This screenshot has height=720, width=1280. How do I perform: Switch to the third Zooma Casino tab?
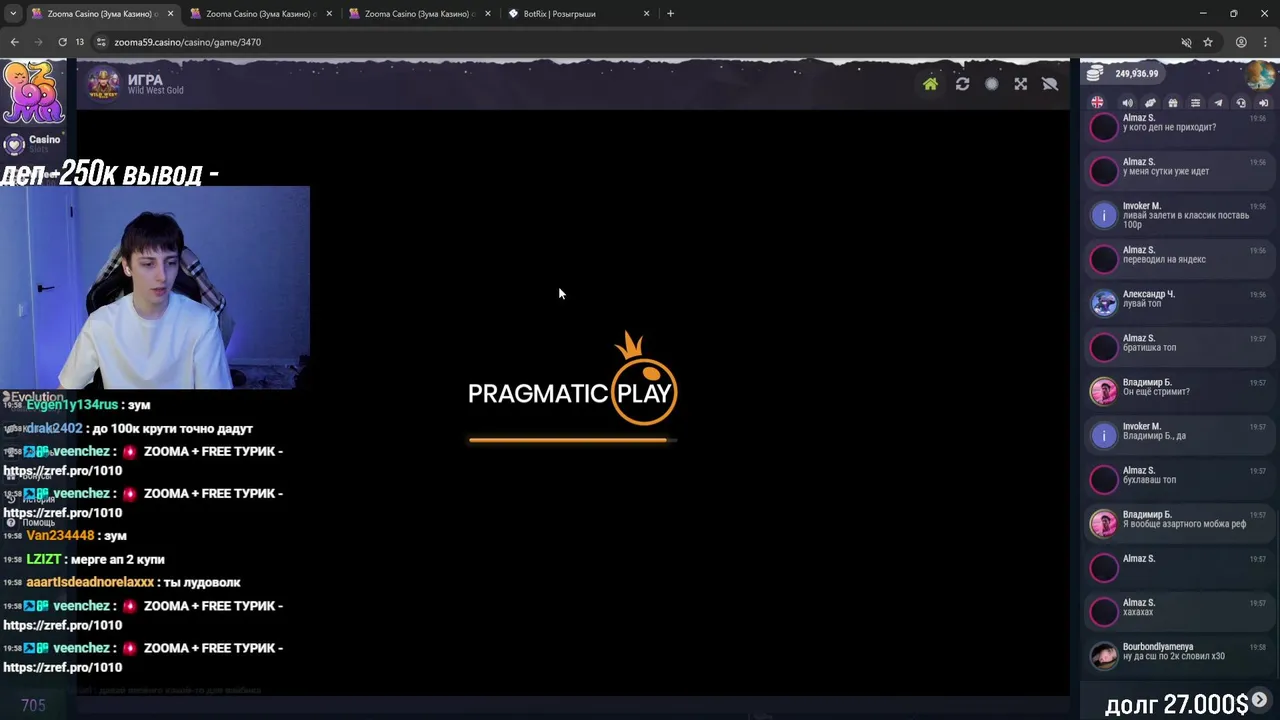pos(420,14)
